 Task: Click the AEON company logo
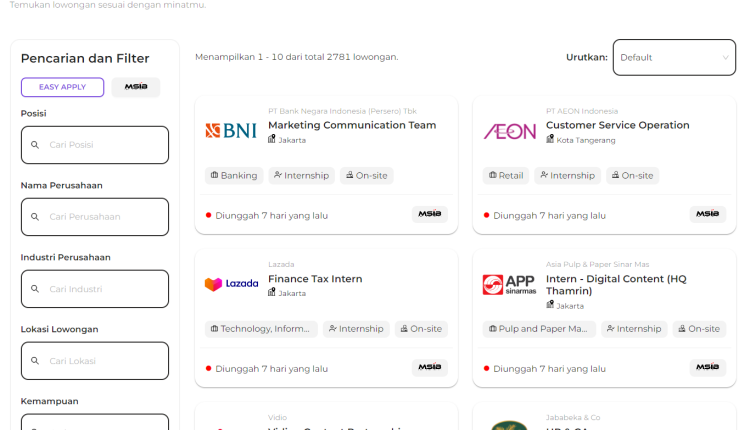(x=509, y=131)
